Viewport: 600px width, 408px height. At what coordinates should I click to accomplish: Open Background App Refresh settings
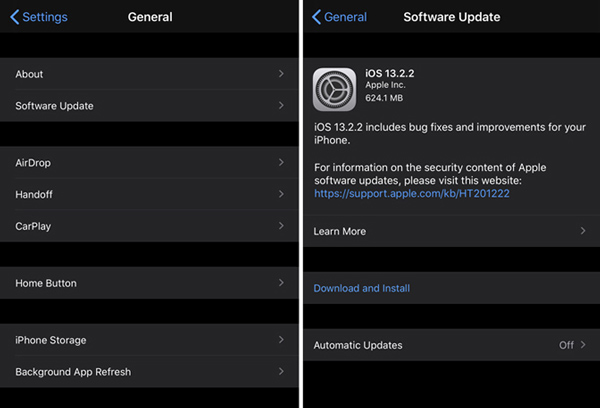click(x=149, y=372)
